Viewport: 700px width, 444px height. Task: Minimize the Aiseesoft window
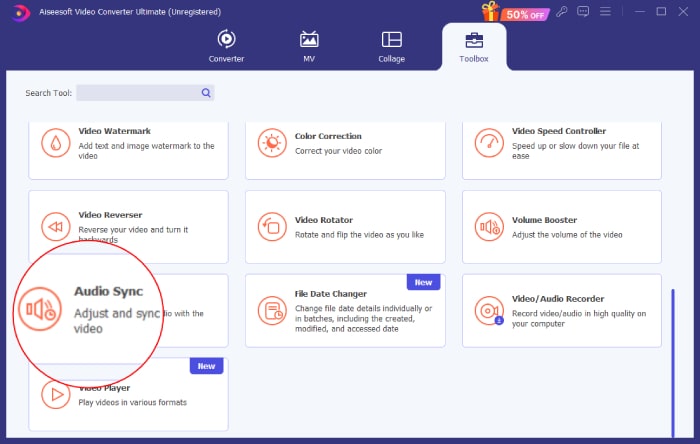(x=640, y=12)
